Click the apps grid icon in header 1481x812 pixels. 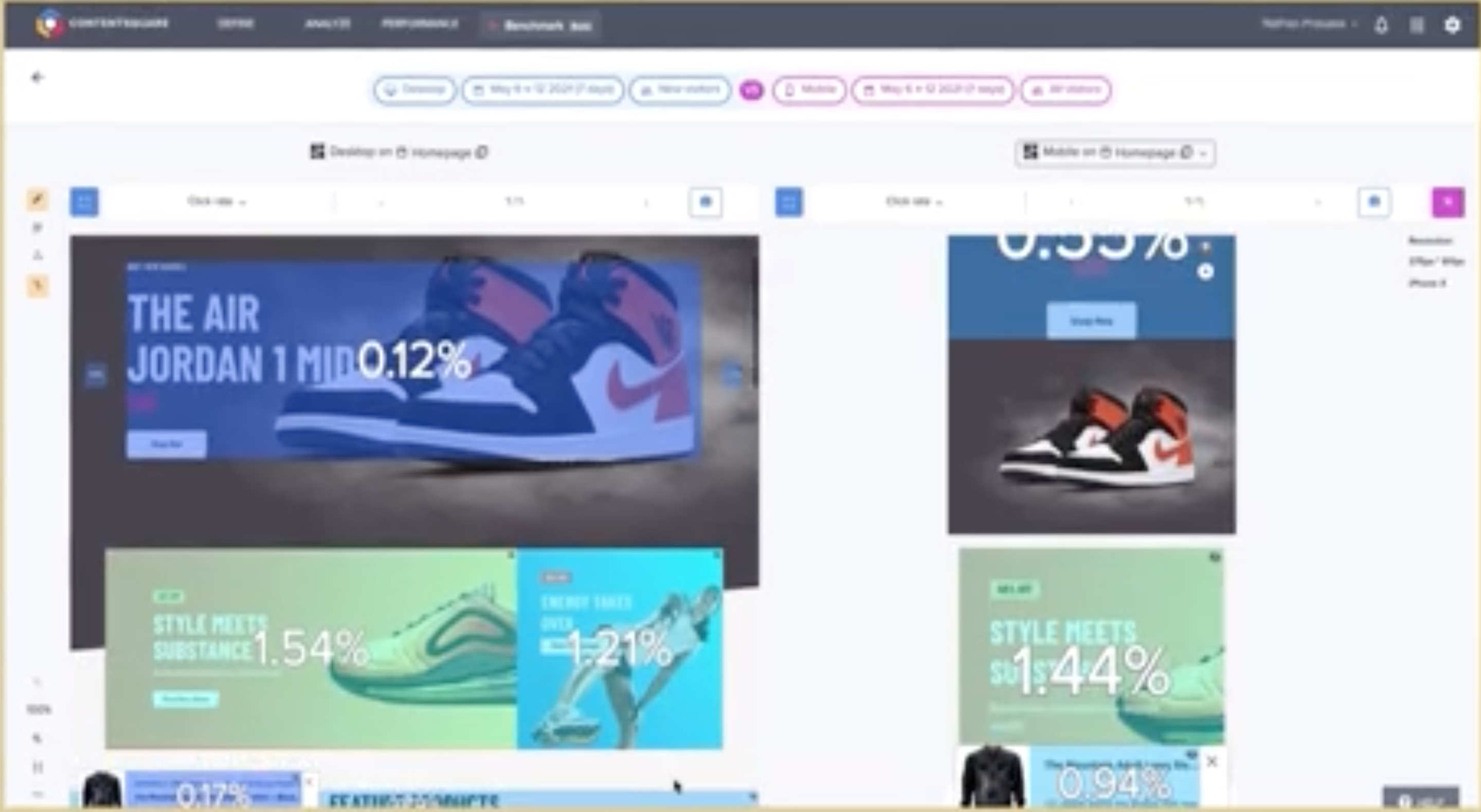point(1417,25)
